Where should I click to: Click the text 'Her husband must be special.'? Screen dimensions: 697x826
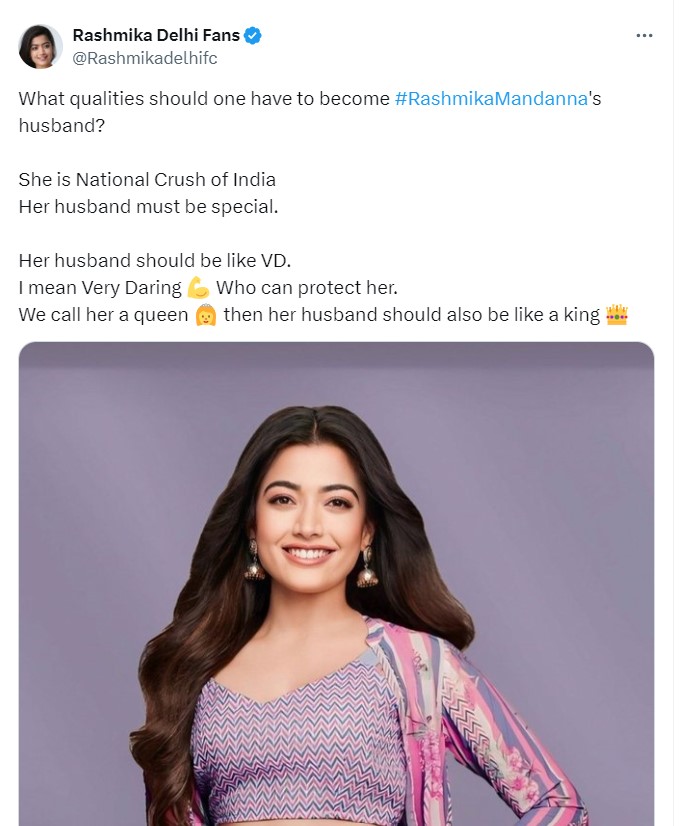tap(147, 207)
